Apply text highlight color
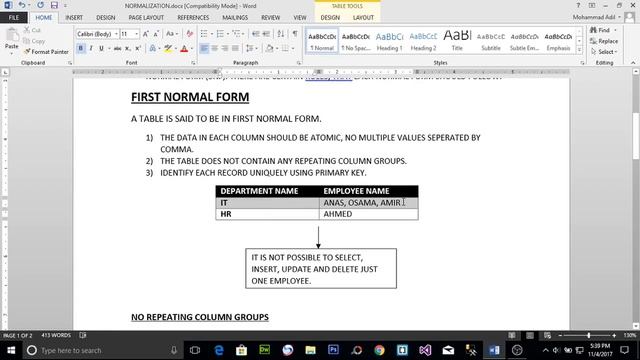Viewport: 640px width, 360px height. click(168, 49)
